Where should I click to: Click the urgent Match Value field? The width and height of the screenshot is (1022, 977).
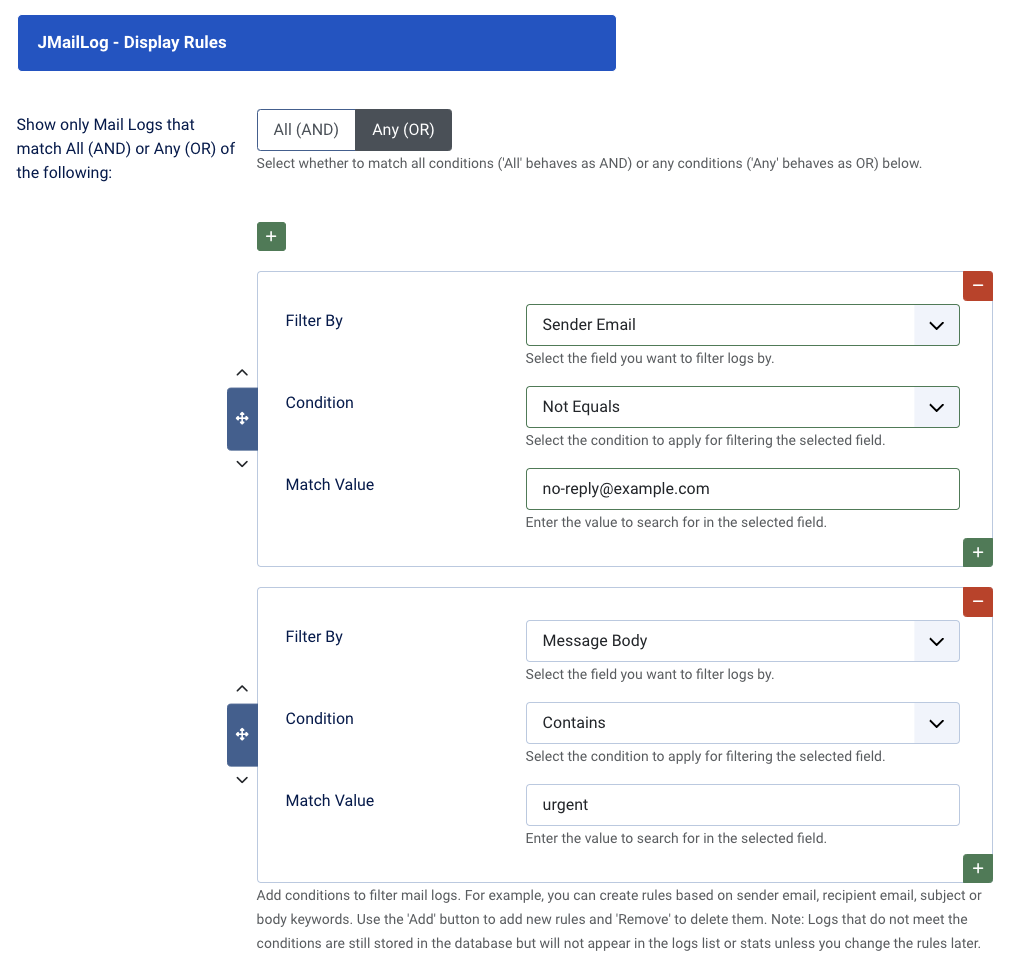[x=742, y=805]
